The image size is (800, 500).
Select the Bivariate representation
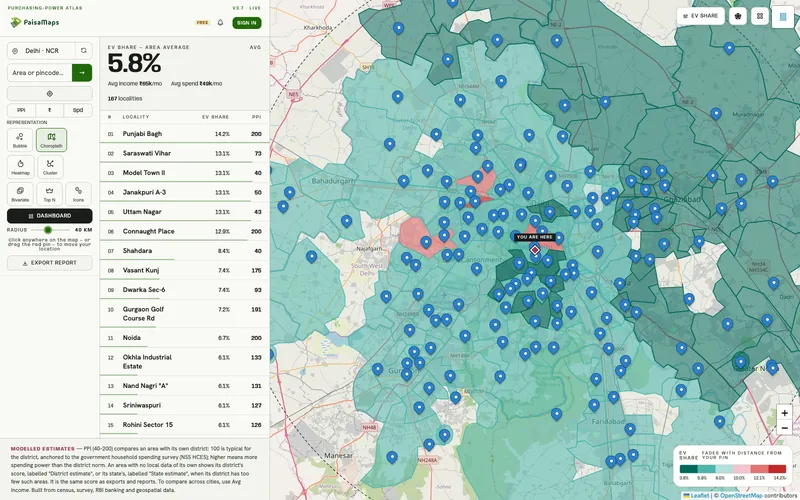pos(20,194)
